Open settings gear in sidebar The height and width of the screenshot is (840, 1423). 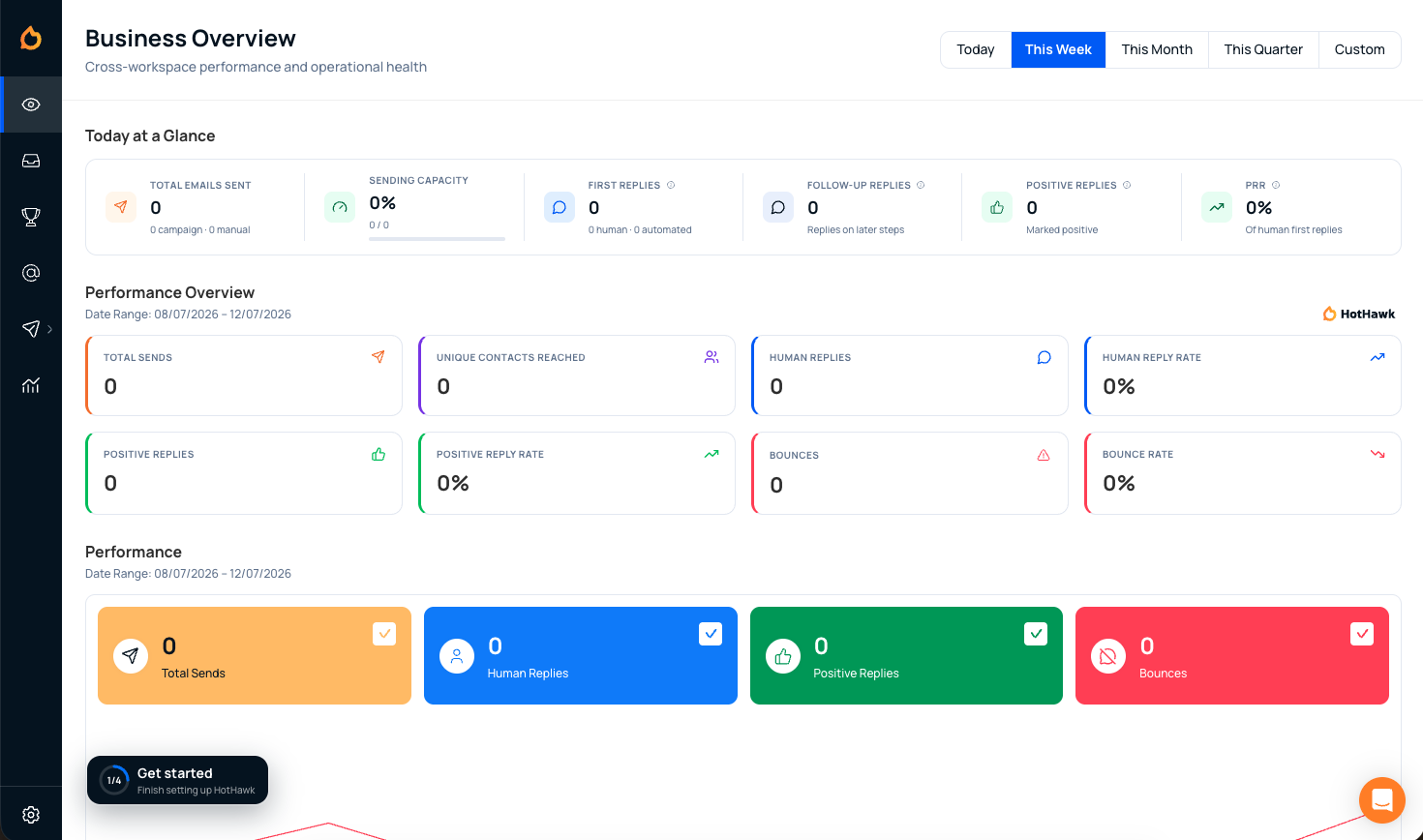[x=31, y=815]
